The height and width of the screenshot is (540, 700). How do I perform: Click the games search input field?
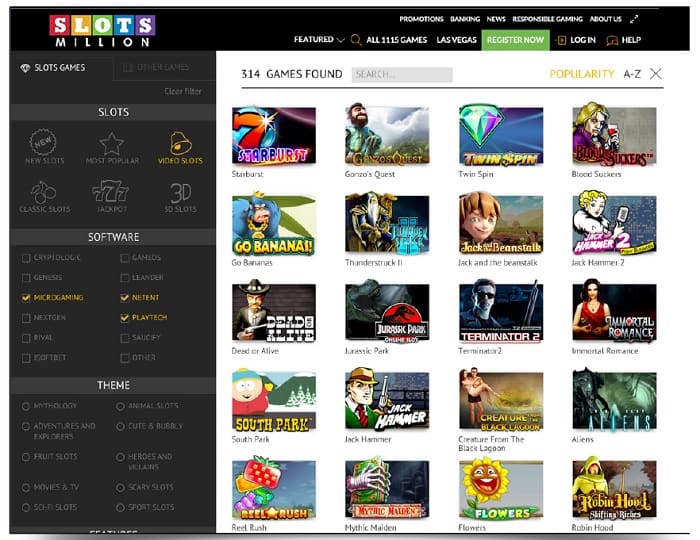click(402, 75)
